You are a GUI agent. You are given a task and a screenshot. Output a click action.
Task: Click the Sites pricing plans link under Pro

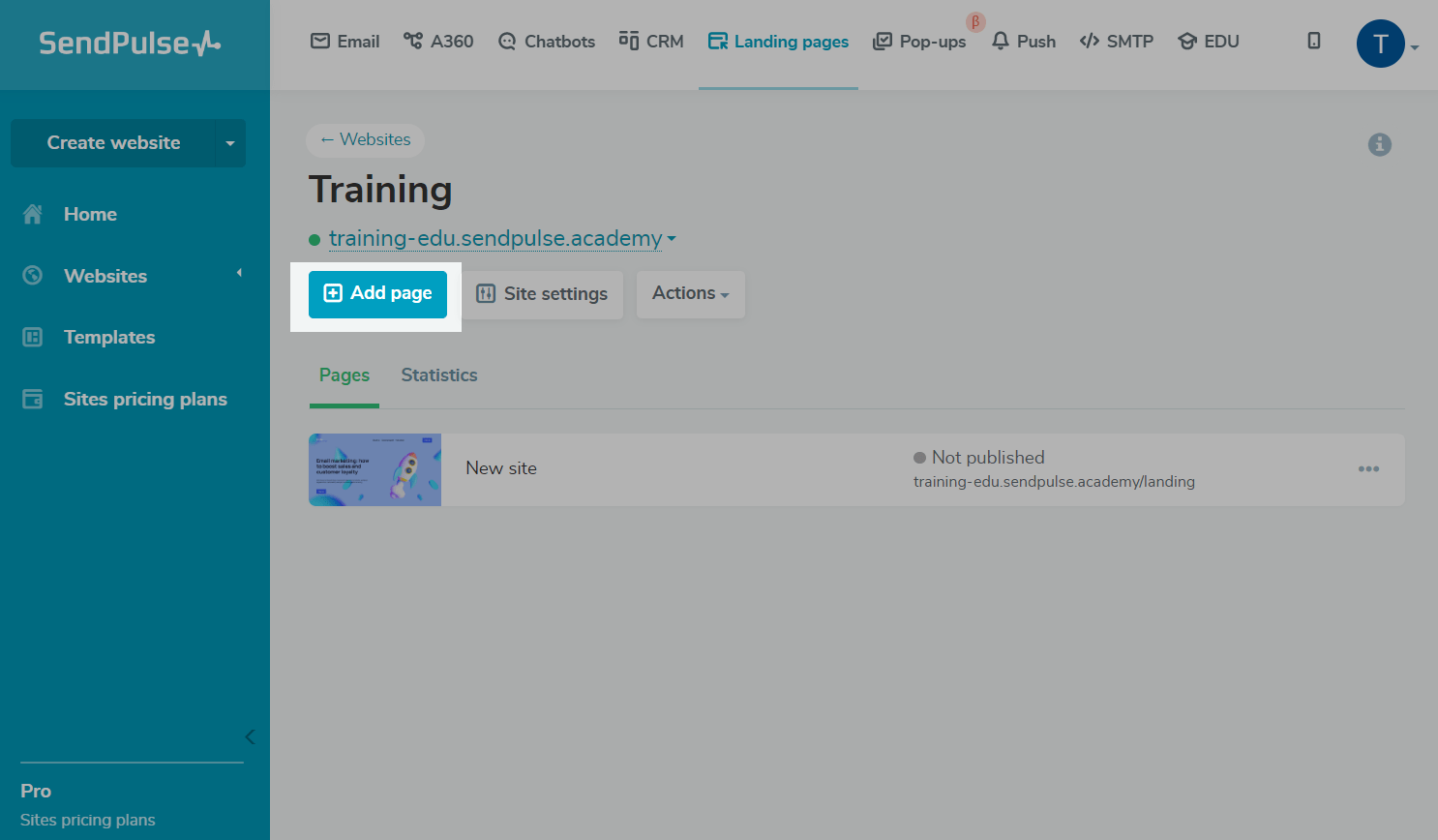tap(88, 820)
